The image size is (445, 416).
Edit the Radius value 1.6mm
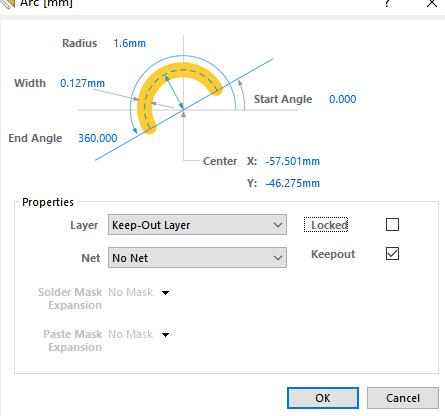click(129, 43)
